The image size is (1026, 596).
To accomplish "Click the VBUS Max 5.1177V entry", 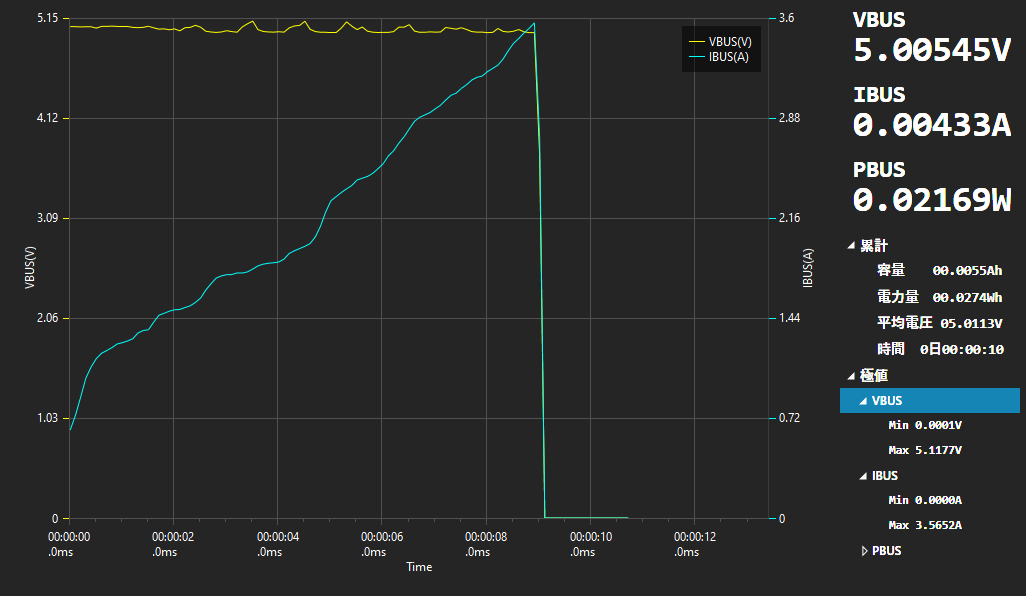I will [925, 450].
